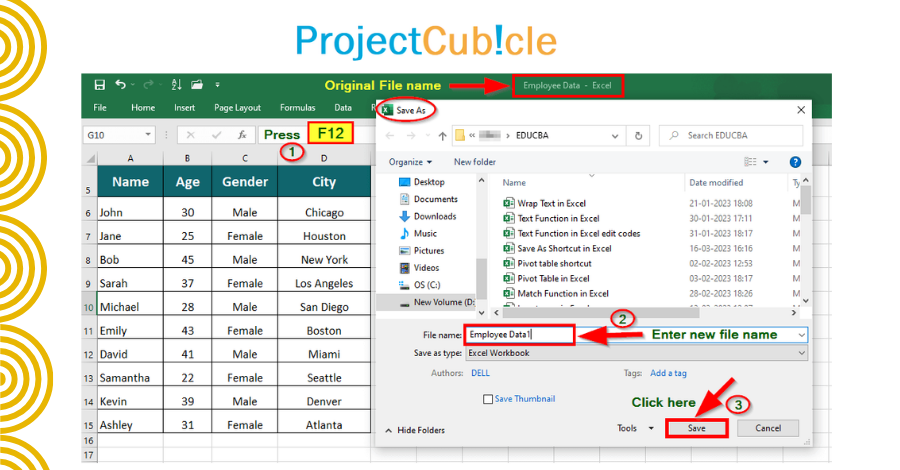
Task: Click the Save icon in Excel's quick access toolbar
Action: coord(99,85)
